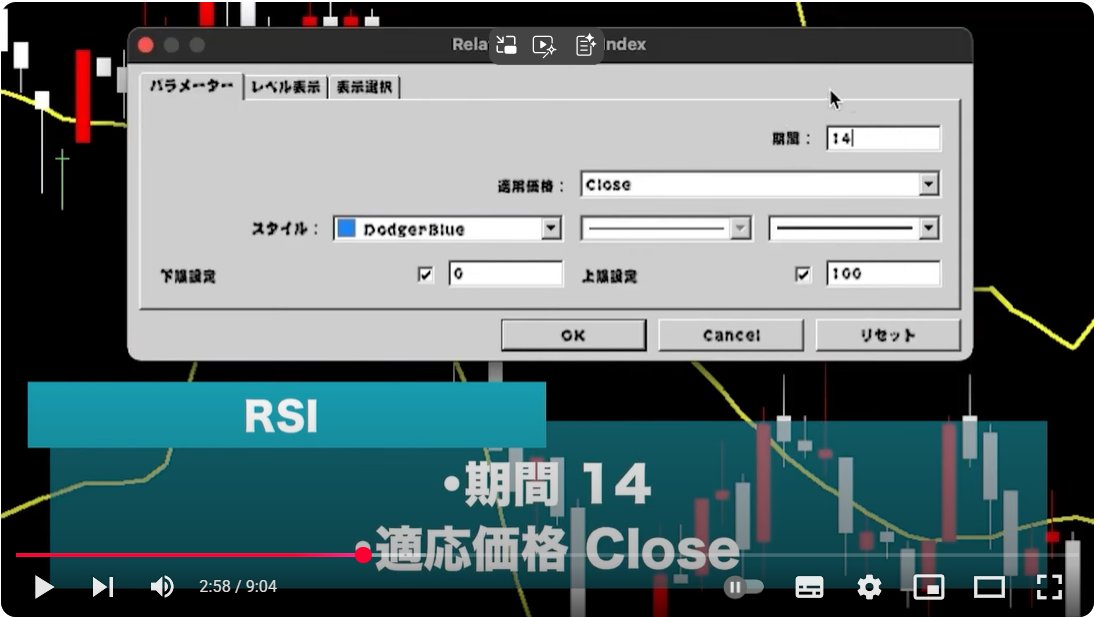Image resolution: width=1099 pixels, height=617 pixels.
Task: Mute the video with the speaker icon
Action: point(162,588)
